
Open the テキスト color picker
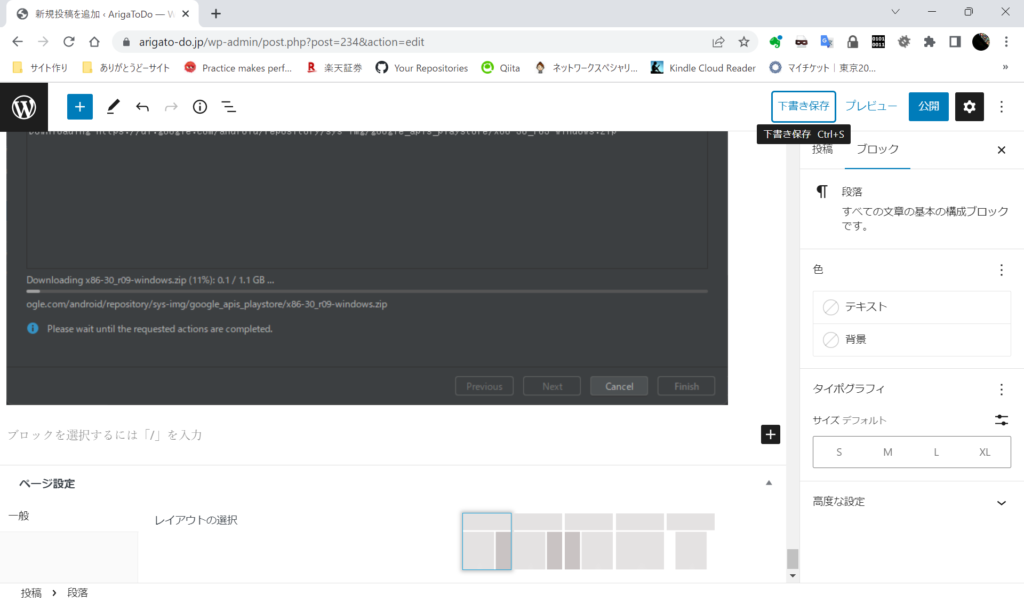point(911,307)
